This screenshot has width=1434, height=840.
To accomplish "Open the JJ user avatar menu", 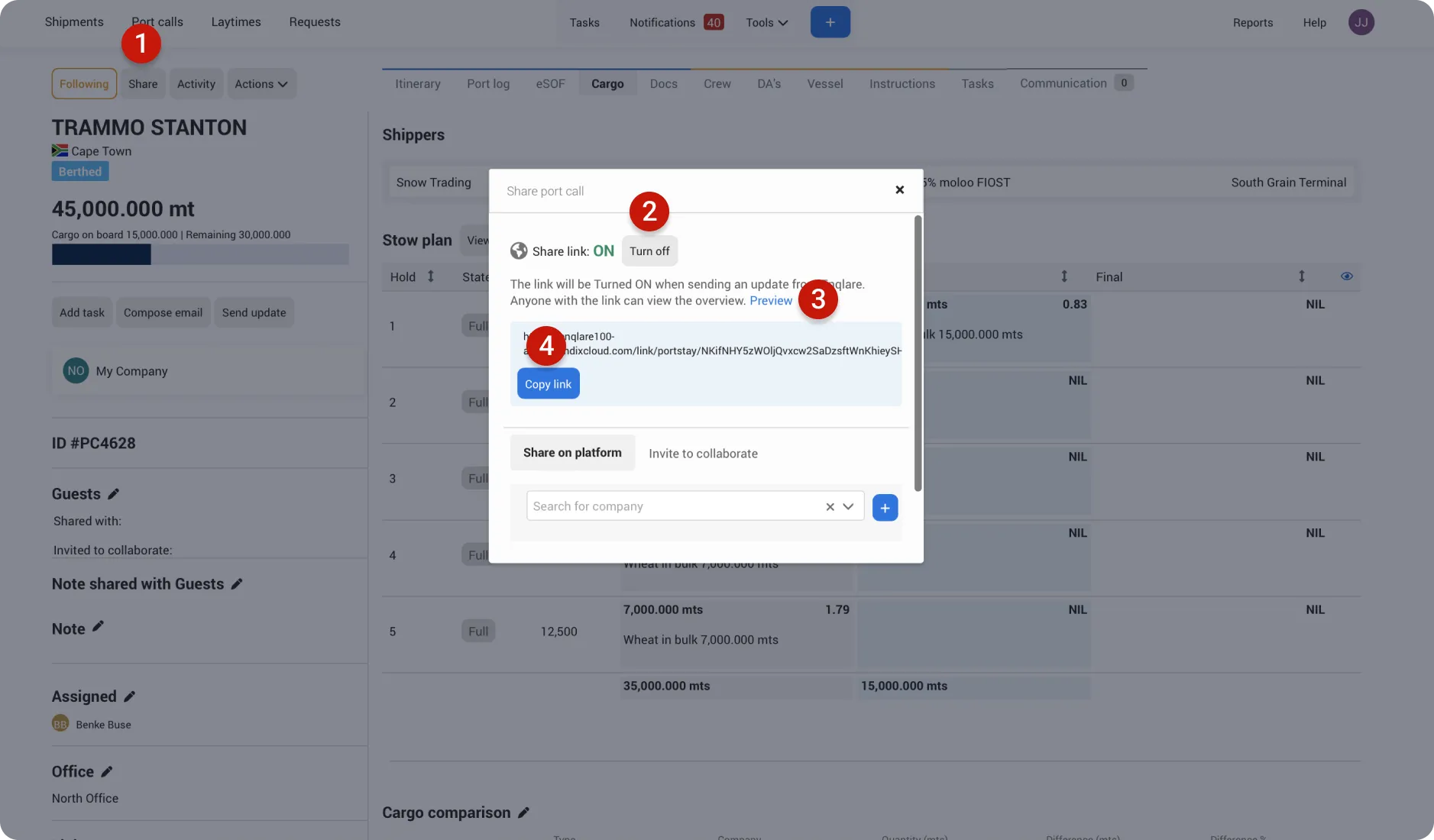I will [x=1361, y=22].
